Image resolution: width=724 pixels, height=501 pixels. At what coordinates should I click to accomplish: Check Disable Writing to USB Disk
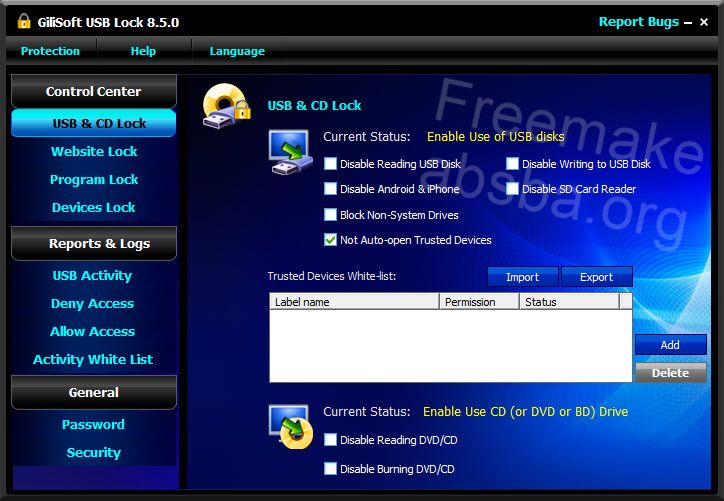[512, 163]
